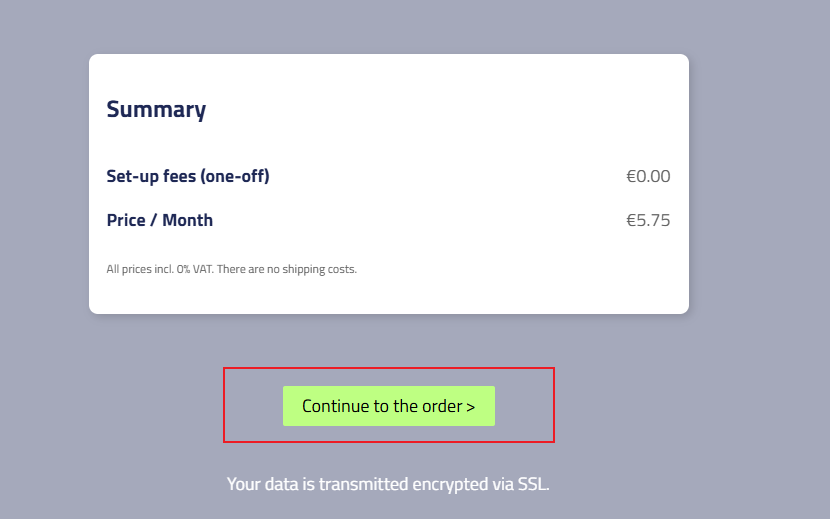Select the €5.75 monthly price
This screenshot has width=830, height=519.
648,220
